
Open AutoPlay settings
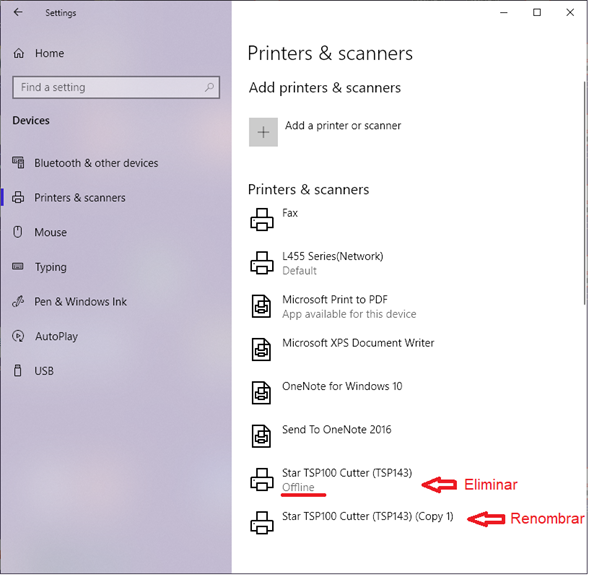pyautogui.click(x=56, y=336)
